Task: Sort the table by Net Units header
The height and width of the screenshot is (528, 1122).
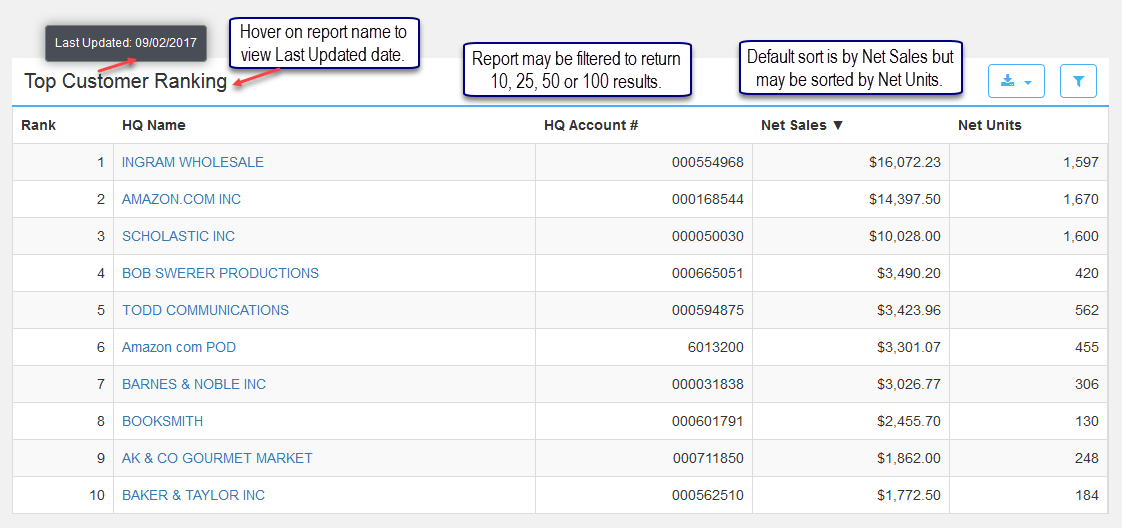Action: tap(990, 125)
